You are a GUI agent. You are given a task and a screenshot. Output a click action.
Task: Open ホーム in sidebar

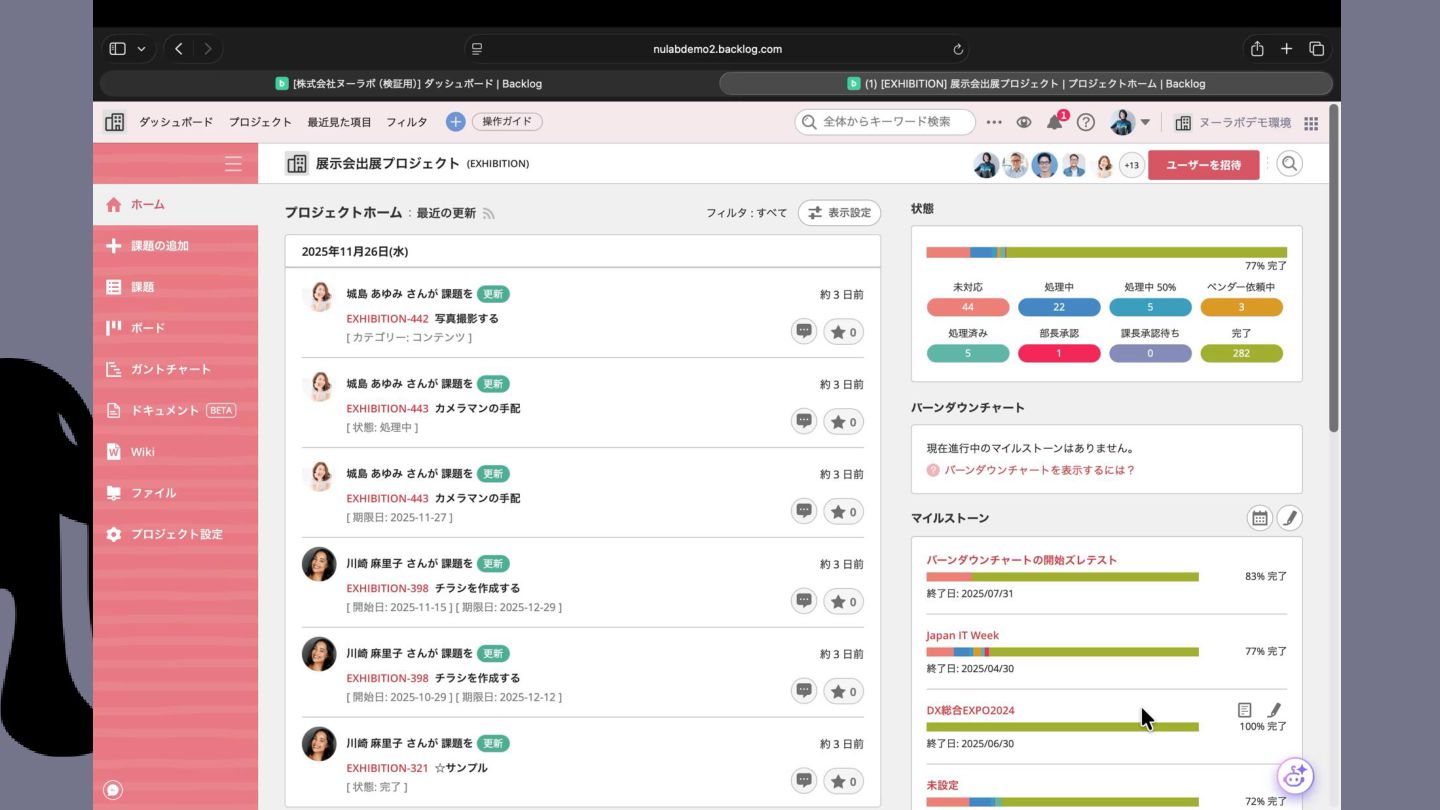click(175, 204)
